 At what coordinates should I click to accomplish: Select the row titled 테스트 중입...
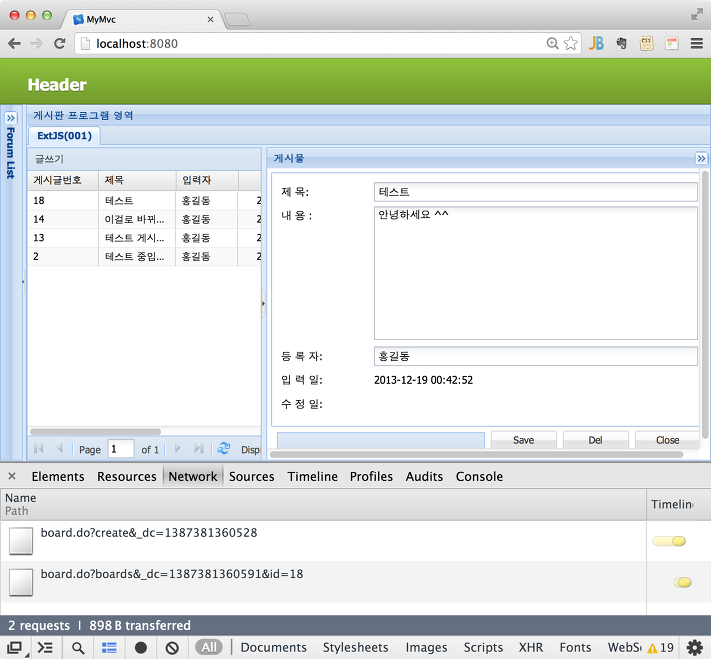pos(144,256)
